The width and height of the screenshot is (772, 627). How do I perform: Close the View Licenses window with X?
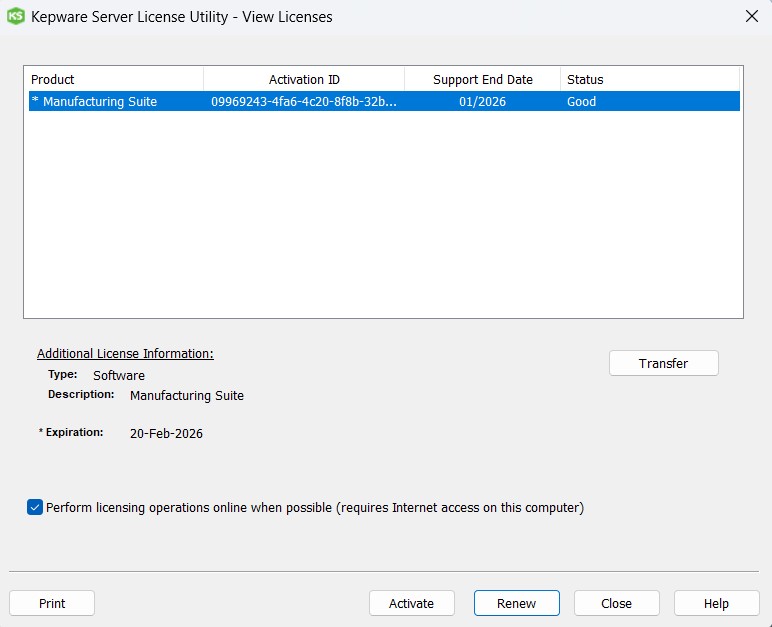click(x=751, y=16)
